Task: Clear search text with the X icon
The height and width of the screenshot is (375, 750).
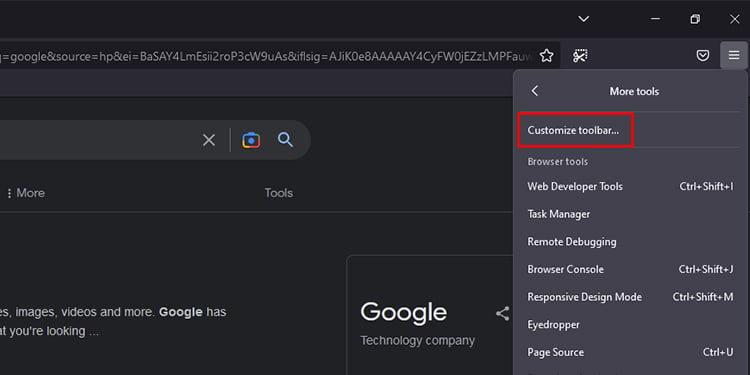Action: 209,140
